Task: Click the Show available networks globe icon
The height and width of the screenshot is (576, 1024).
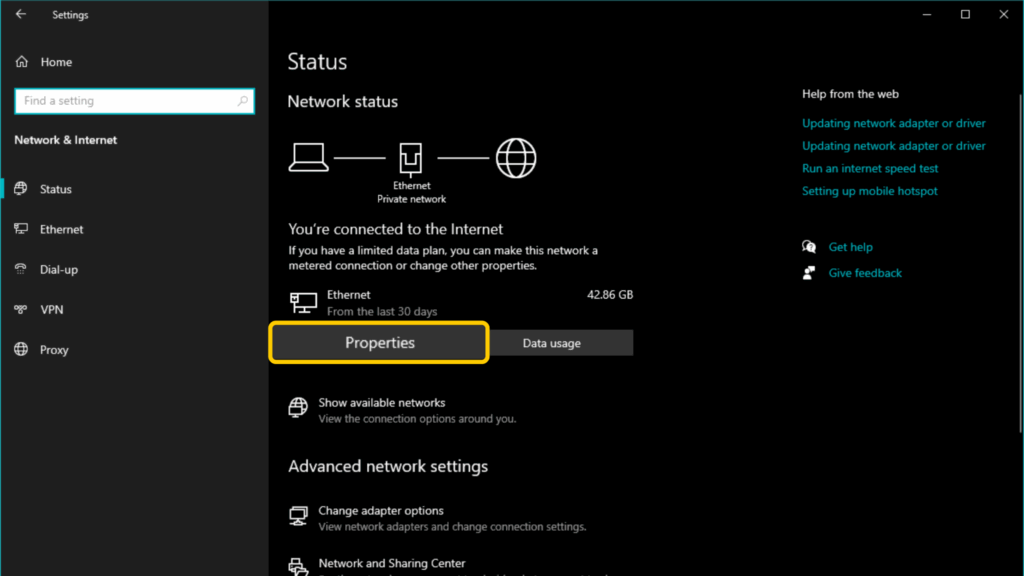Action: (x=298, y=408)
